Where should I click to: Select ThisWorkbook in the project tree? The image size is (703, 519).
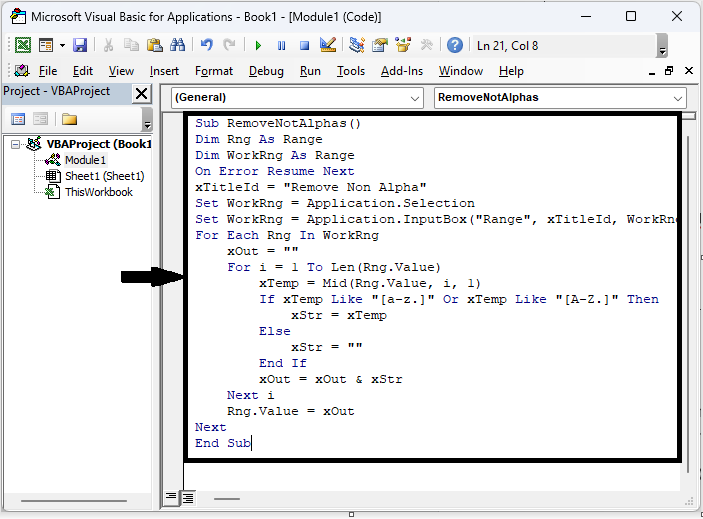[x=99, y=192]
